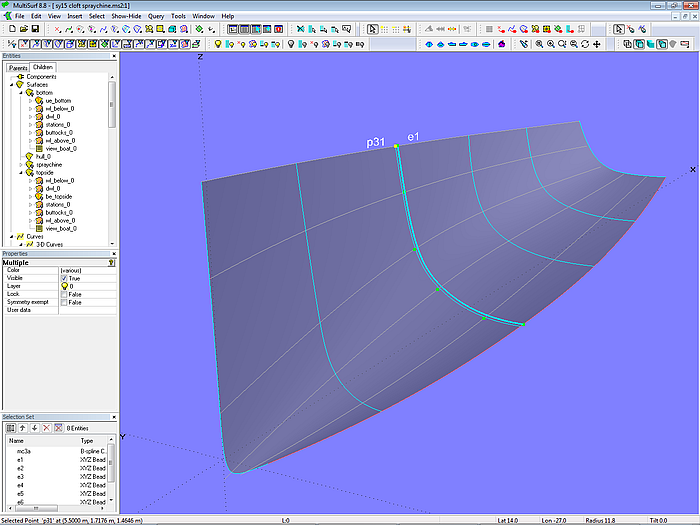This screenshot has width=700, height=525.
Task: Select the spraychine surface in tree
Action: coord(50,164)
